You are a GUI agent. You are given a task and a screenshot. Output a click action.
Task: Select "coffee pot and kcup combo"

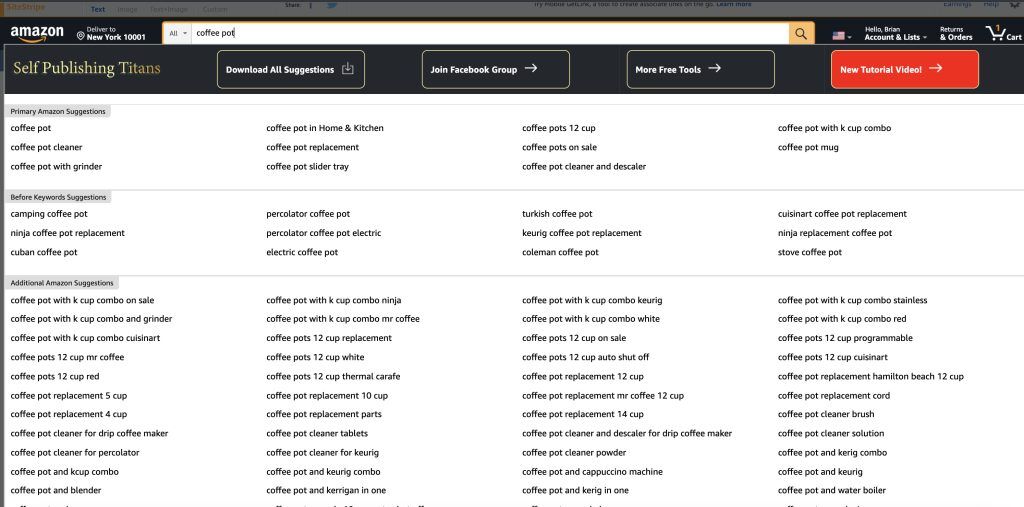point(64,472)
